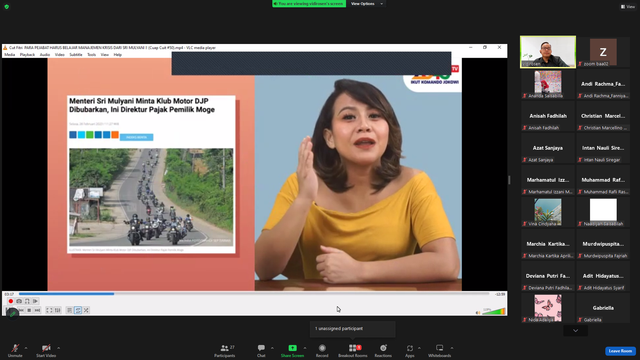The width and height of the screenshot is (640, 360).
Task: Open View Options dropdown at top
Action: click(x=367, y=4)
